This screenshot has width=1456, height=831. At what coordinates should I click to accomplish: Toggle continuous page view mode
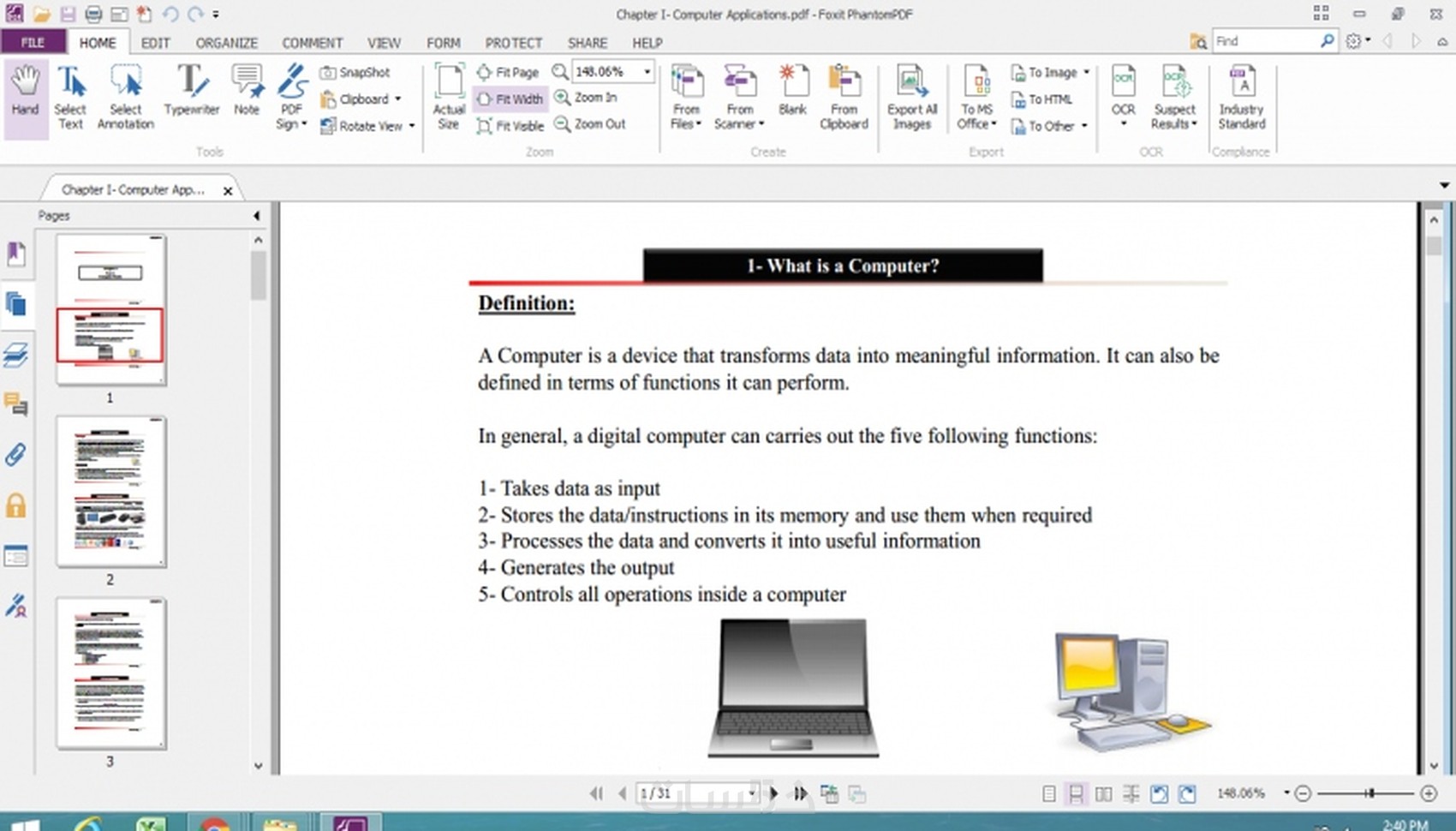tap(1076, 794)
